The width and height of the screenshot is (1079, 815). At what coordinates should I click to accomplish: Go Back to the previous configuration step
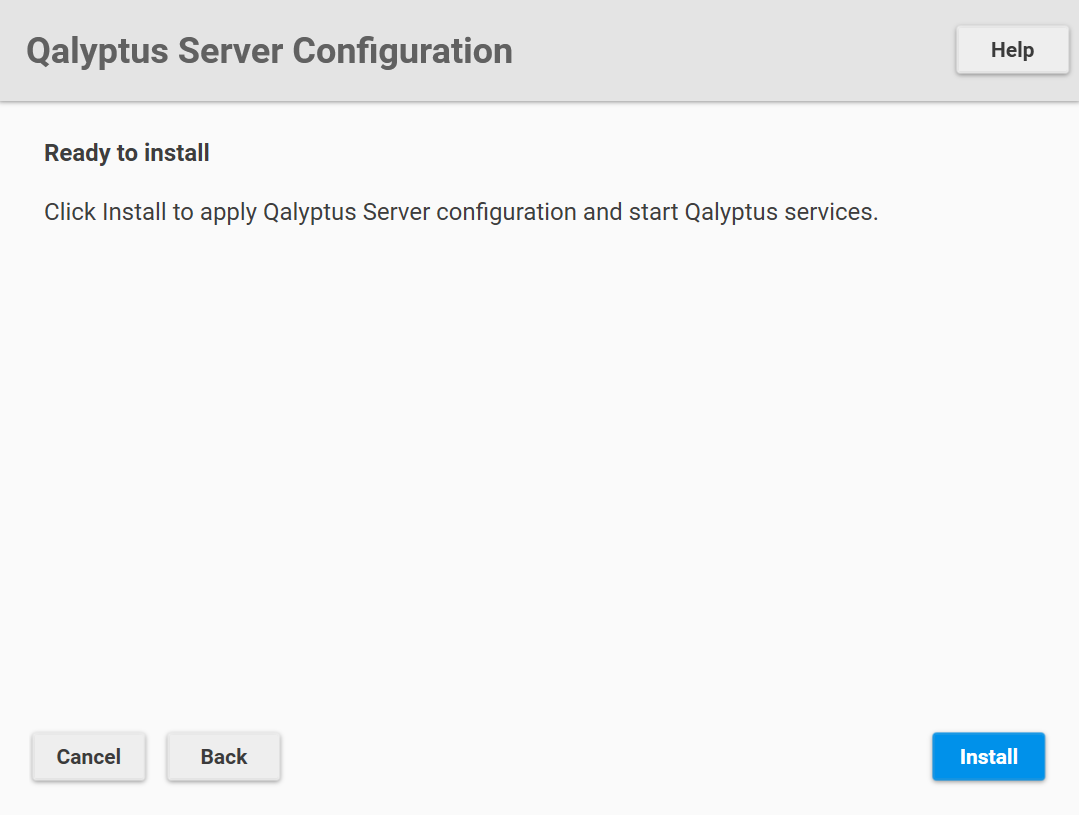coord(223,757)
